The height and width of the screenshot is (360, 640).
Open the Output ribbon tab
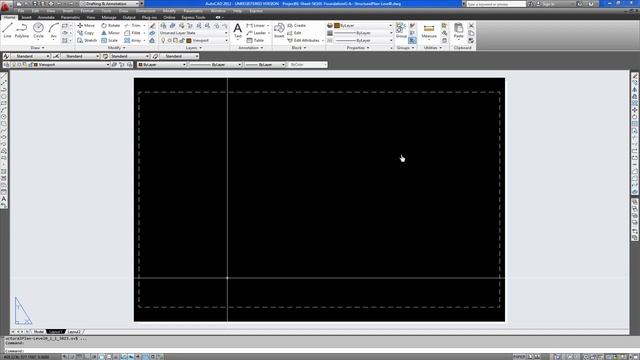[129, 18]
